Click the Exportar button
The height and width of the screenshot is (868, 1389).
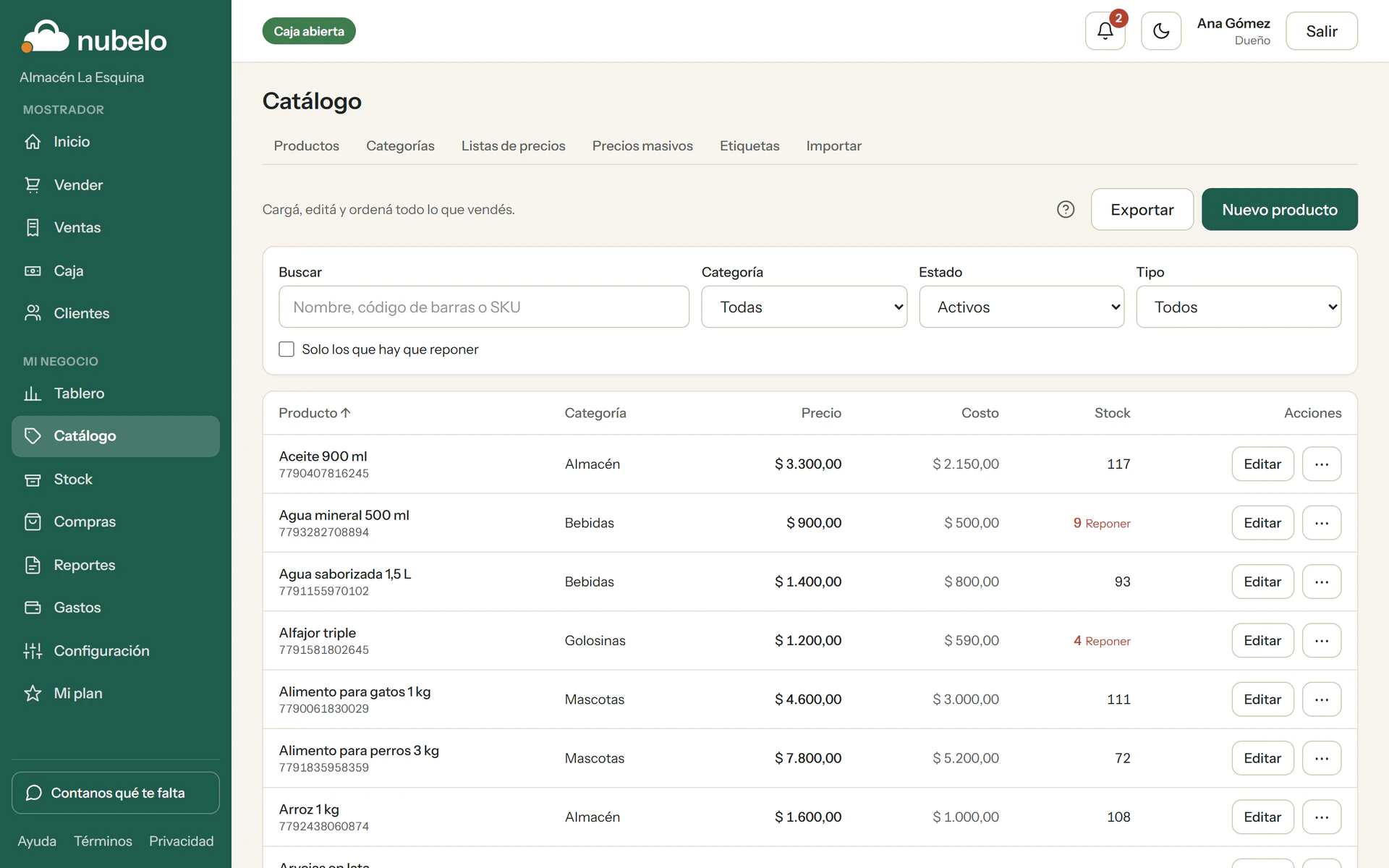tap(1142, 210)
